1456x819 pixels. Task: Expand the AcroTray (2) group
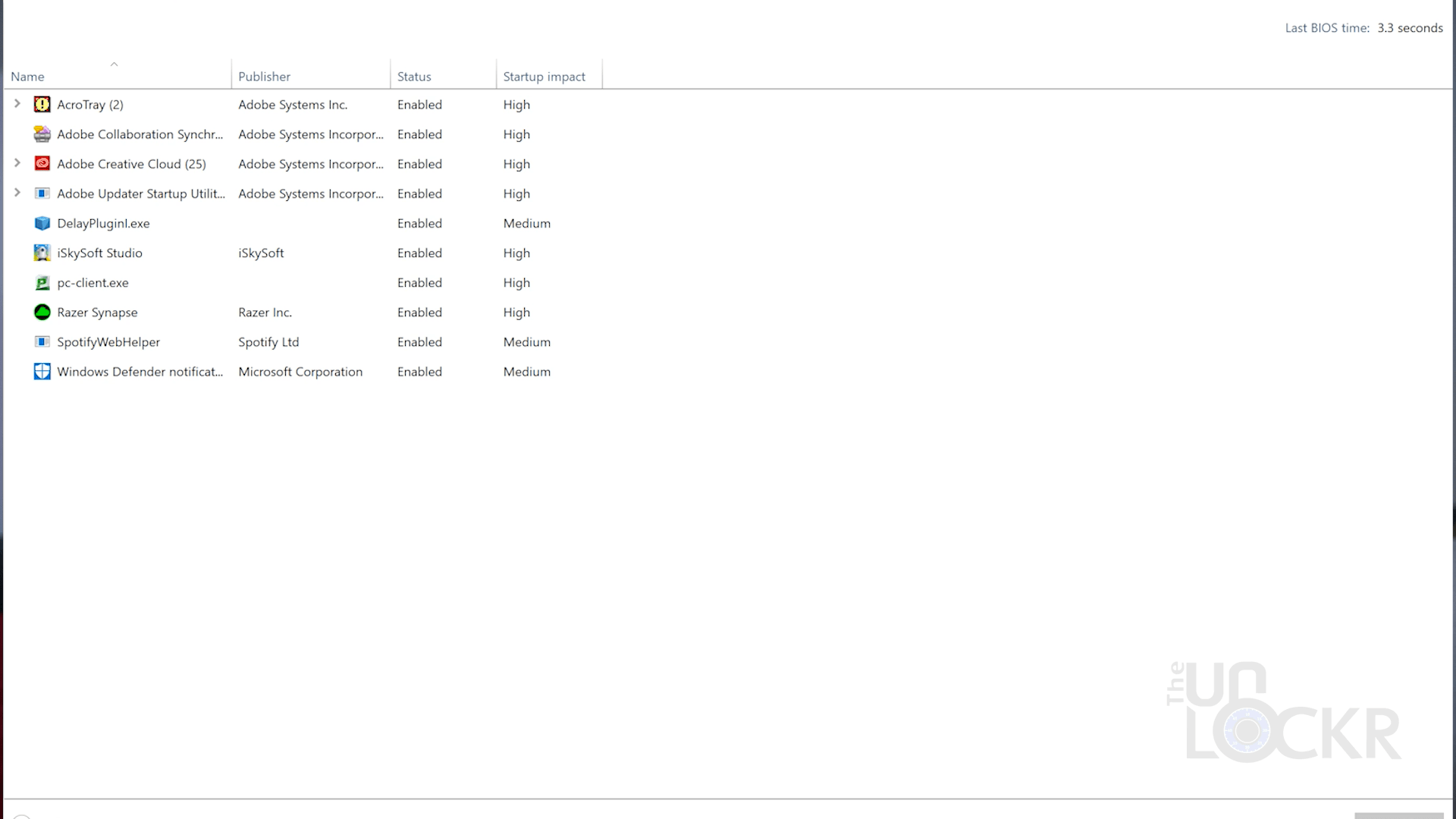tap(17, 104)
